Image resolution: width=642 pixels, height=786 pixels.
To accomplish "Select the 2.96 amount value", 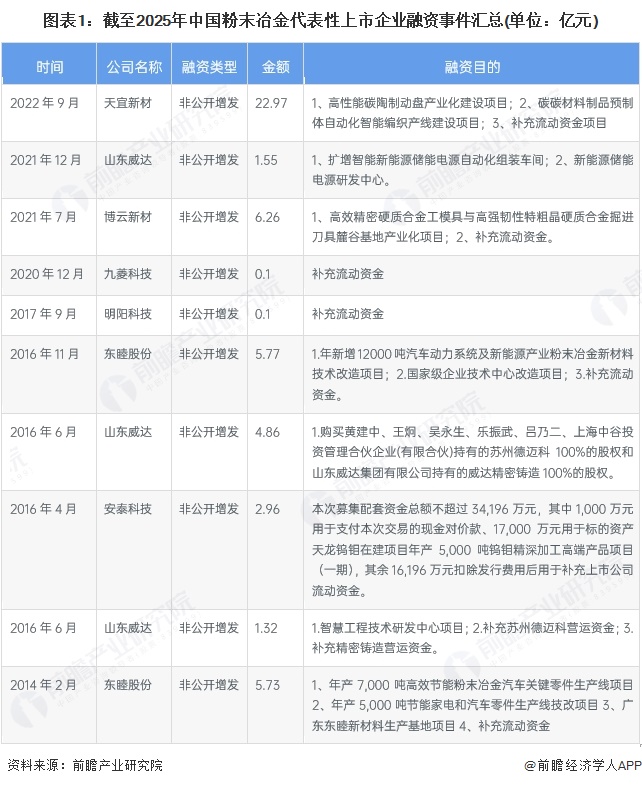I will click(x=266, y=507).
